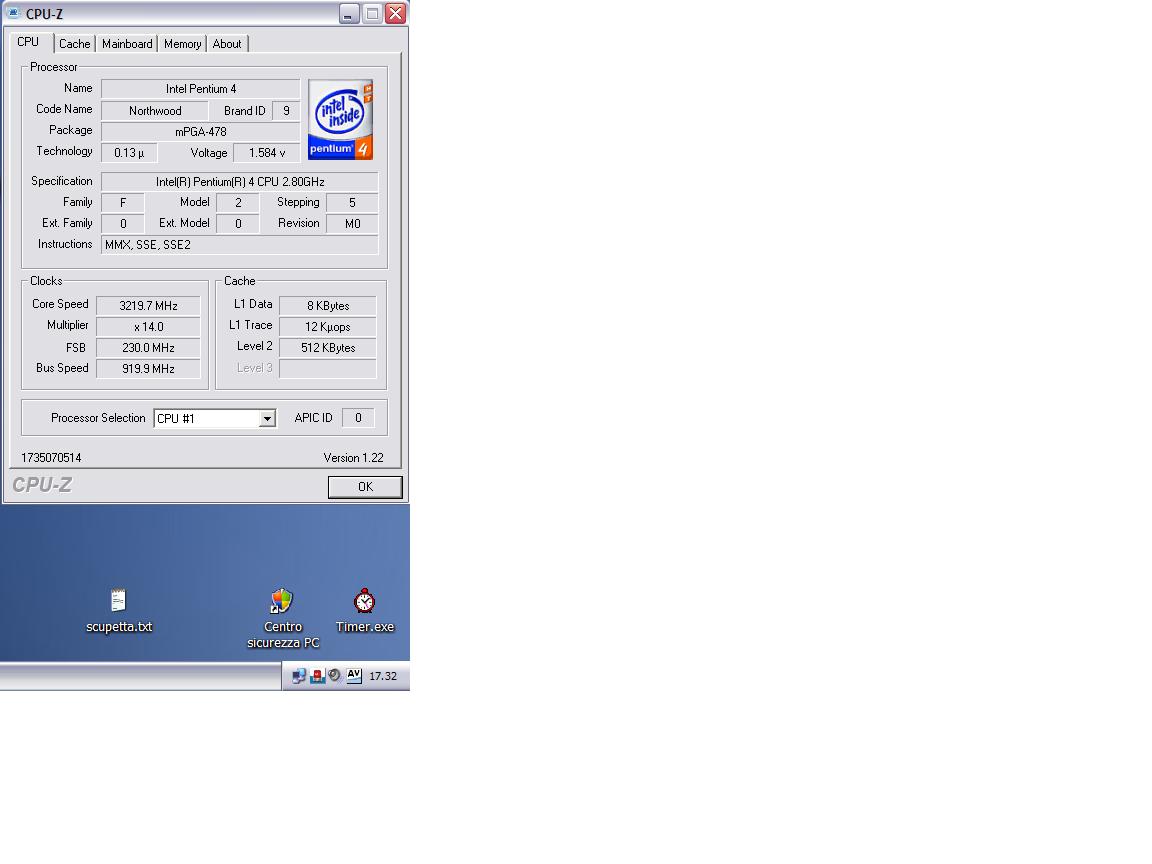Click the Specification field with '2.80GHz'
Screen dimensions: 1152x864
[240, 181]
